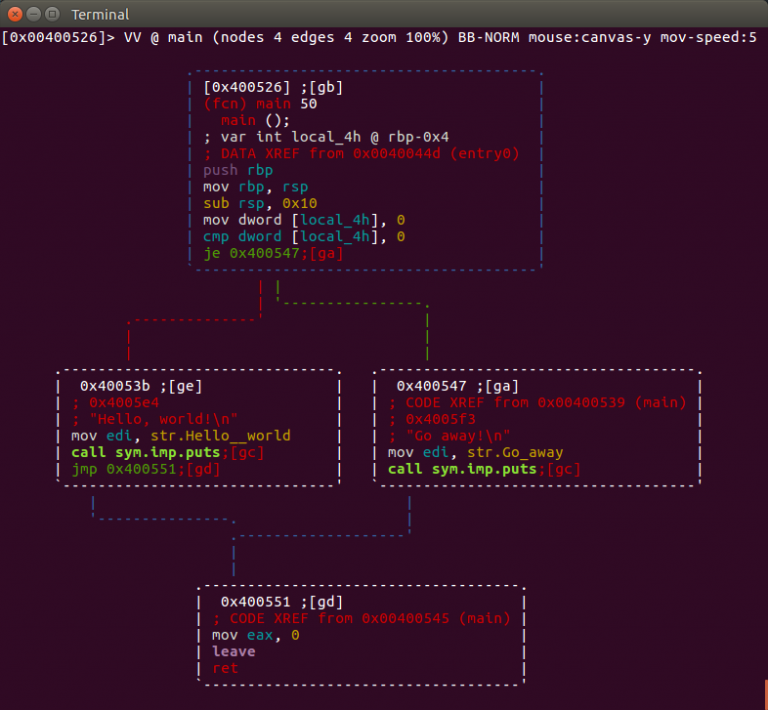Click the Terminal title text
This screenshot has width=768, height=710.
pyautogui.click(x=100, y=15)
